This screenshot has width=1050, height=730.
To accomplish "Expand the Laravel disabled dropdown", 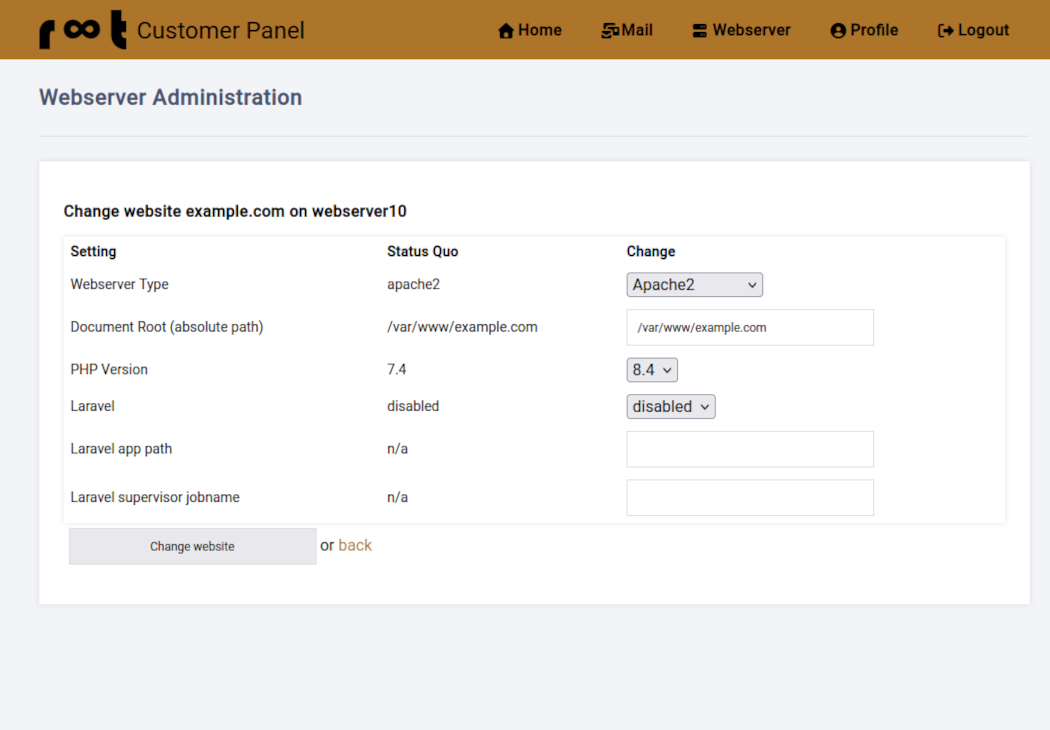I will 671,407.
